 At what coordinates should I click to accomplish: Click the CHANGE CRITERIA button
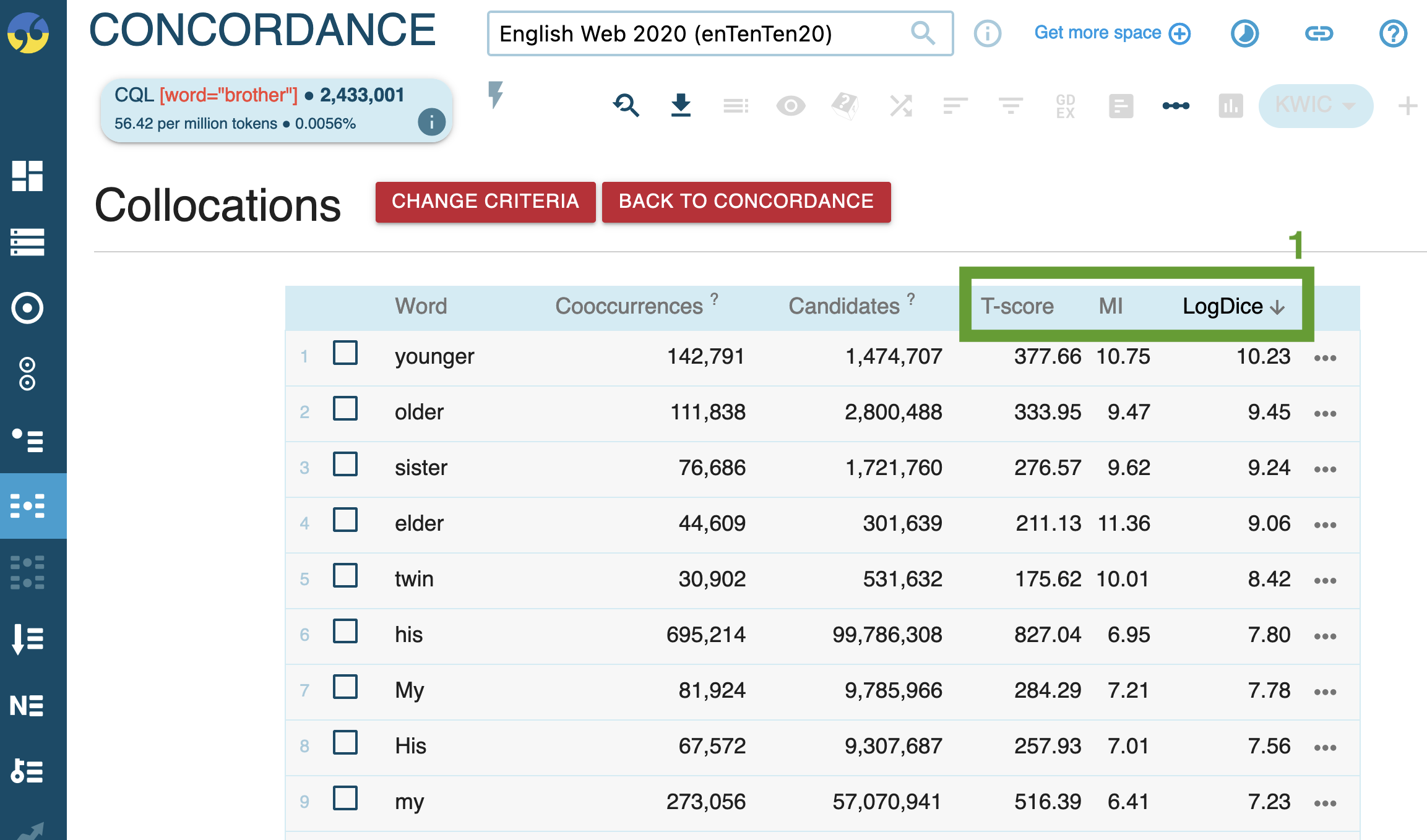point(485,202)
